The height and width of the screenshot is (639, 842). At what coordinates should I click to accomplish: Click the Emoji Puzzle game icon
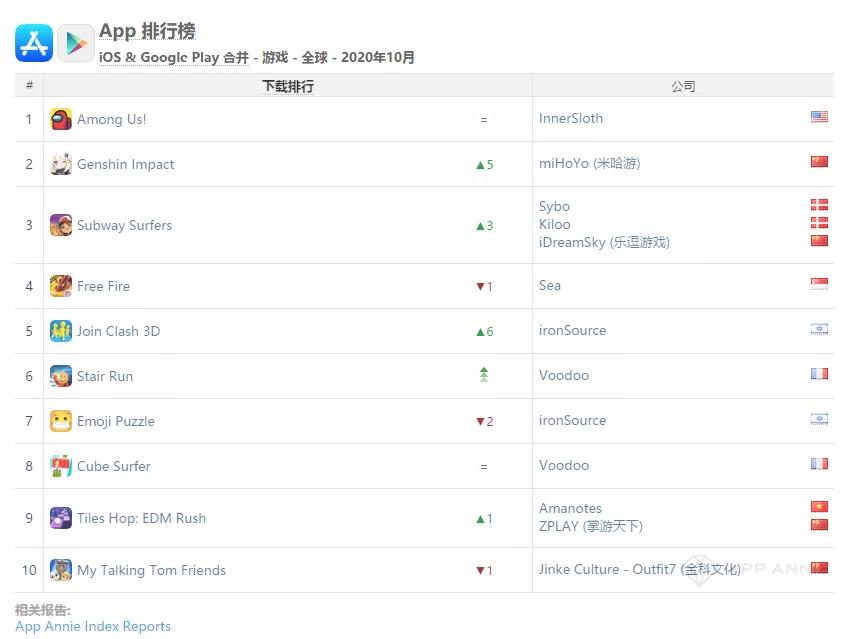tap(61, 421)
